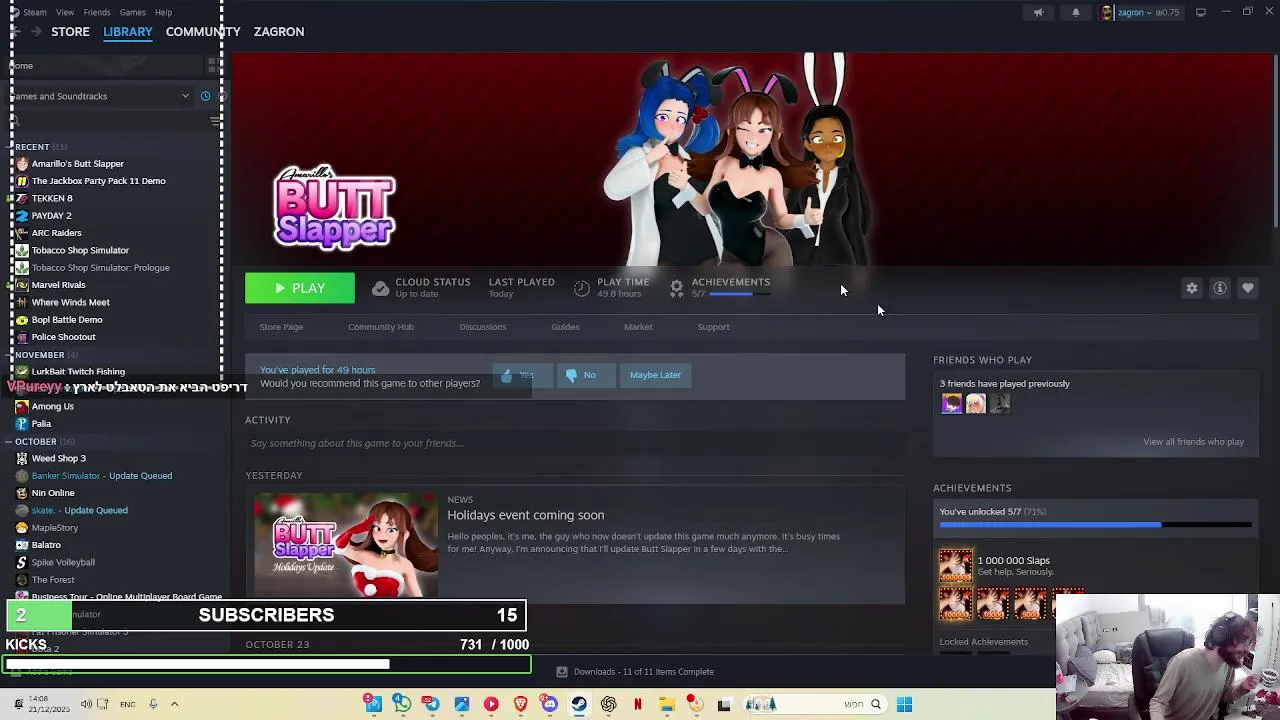Navigate back with the arrow icon
This screenshot has width=1280, height=720.
(15, 32)
